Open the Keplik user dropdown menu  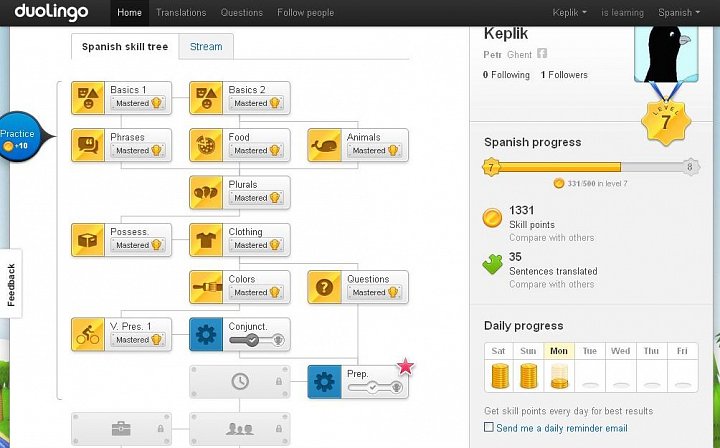click(x=569, y=13)
